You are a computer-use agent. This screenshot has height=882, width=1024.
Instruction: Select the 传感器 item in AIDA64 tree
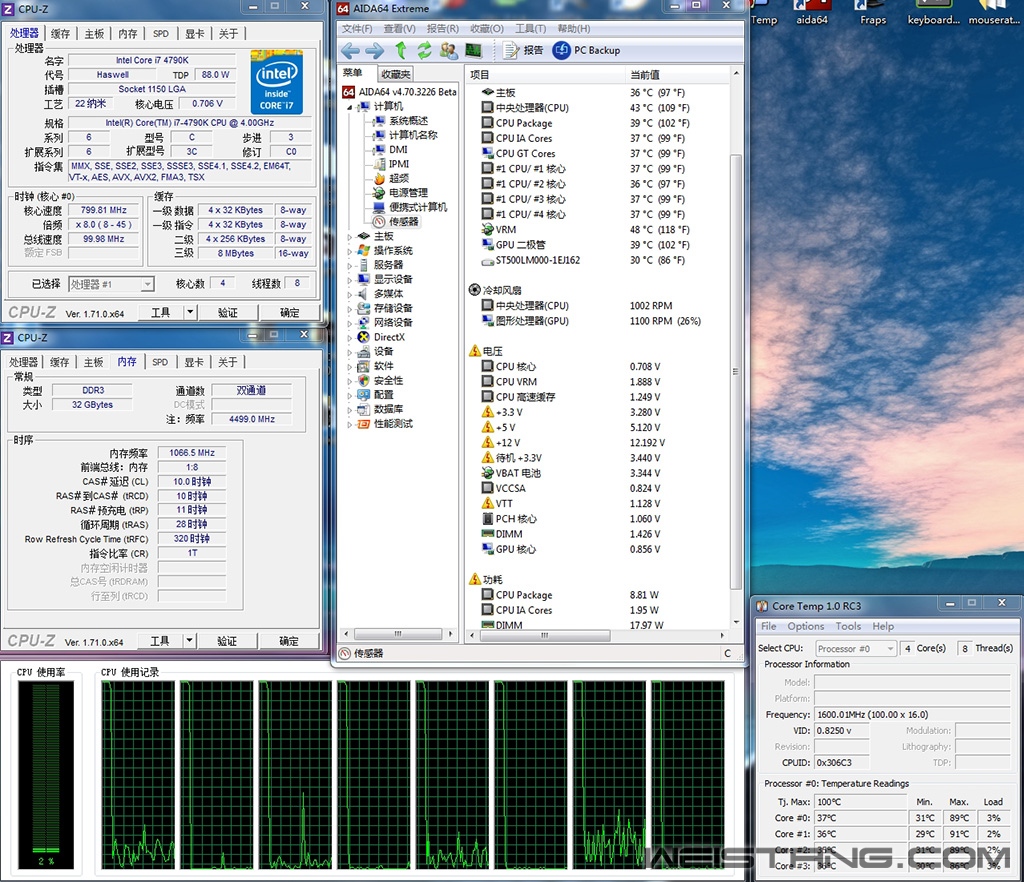tap(396, 221)
